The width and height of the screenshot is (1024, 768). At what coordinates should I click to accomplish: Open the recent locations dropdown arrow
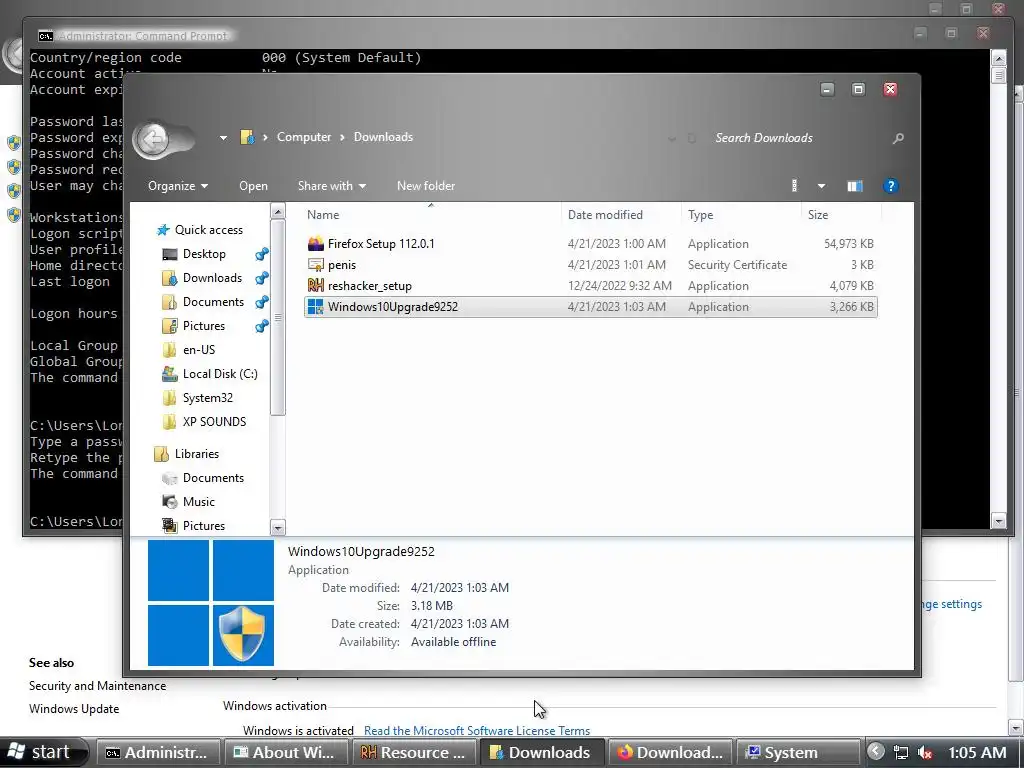click(223, 138)
